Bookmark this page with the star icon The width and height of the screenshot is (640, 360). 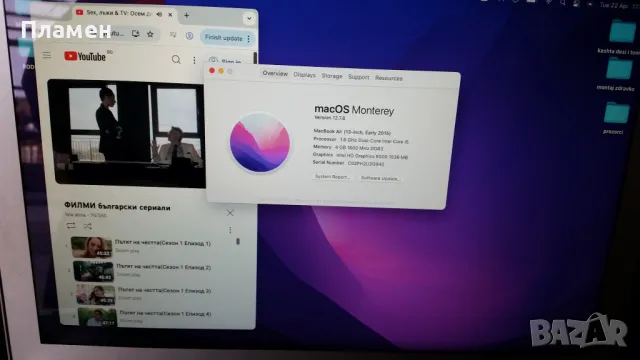[x=150, y=34]
